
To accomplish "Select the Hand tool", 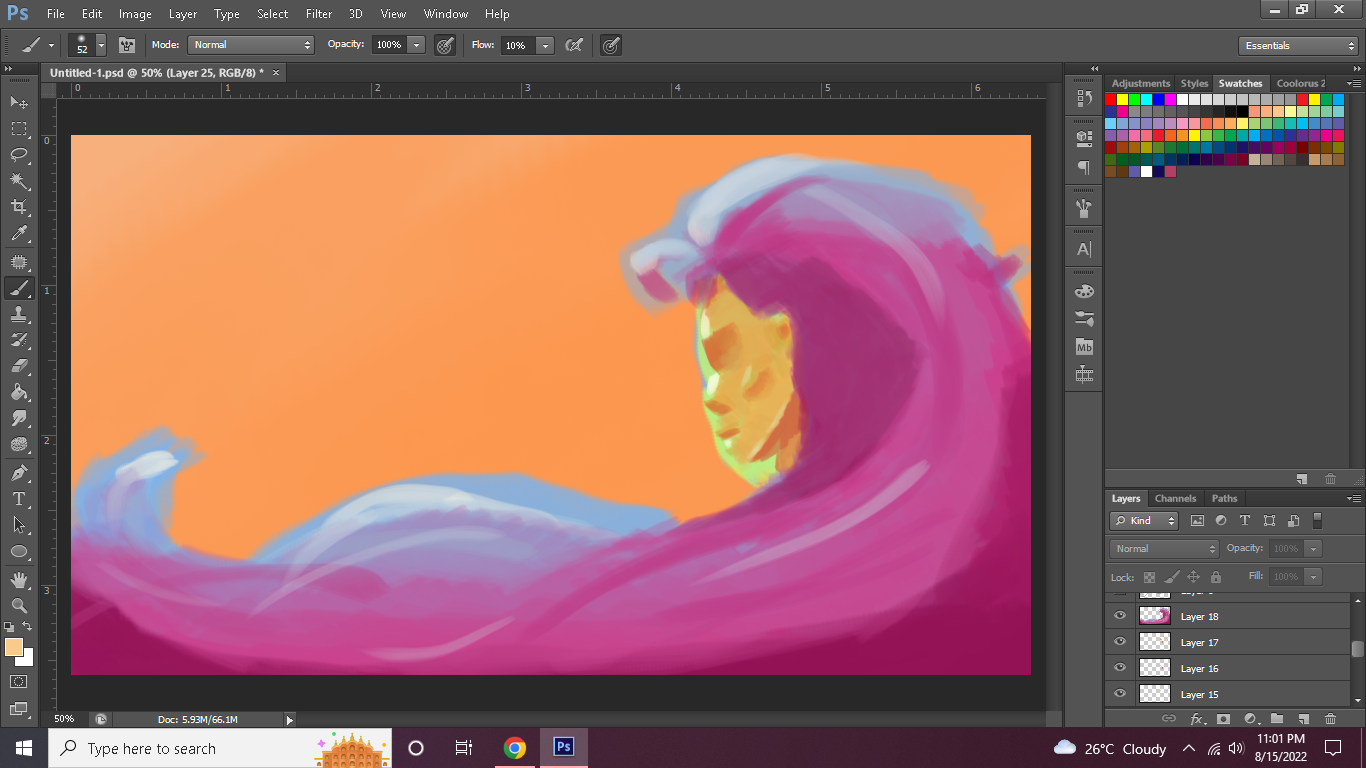I will [19, 579].
